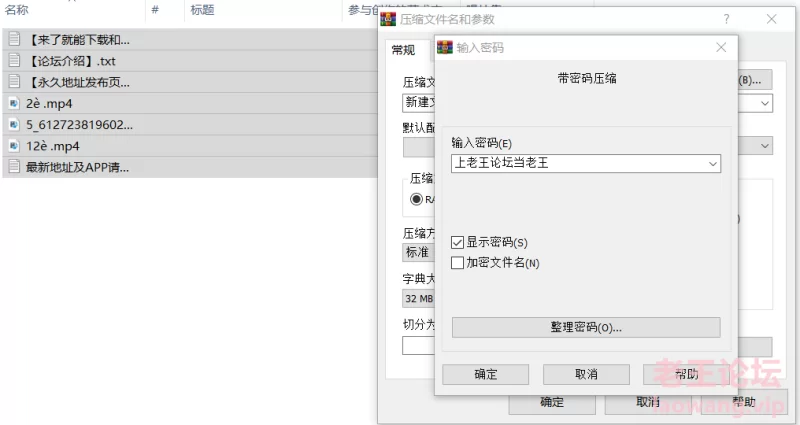Select the file 12è .mp4
The height and width of the screenshot is (425, 800).
[190, 146]
